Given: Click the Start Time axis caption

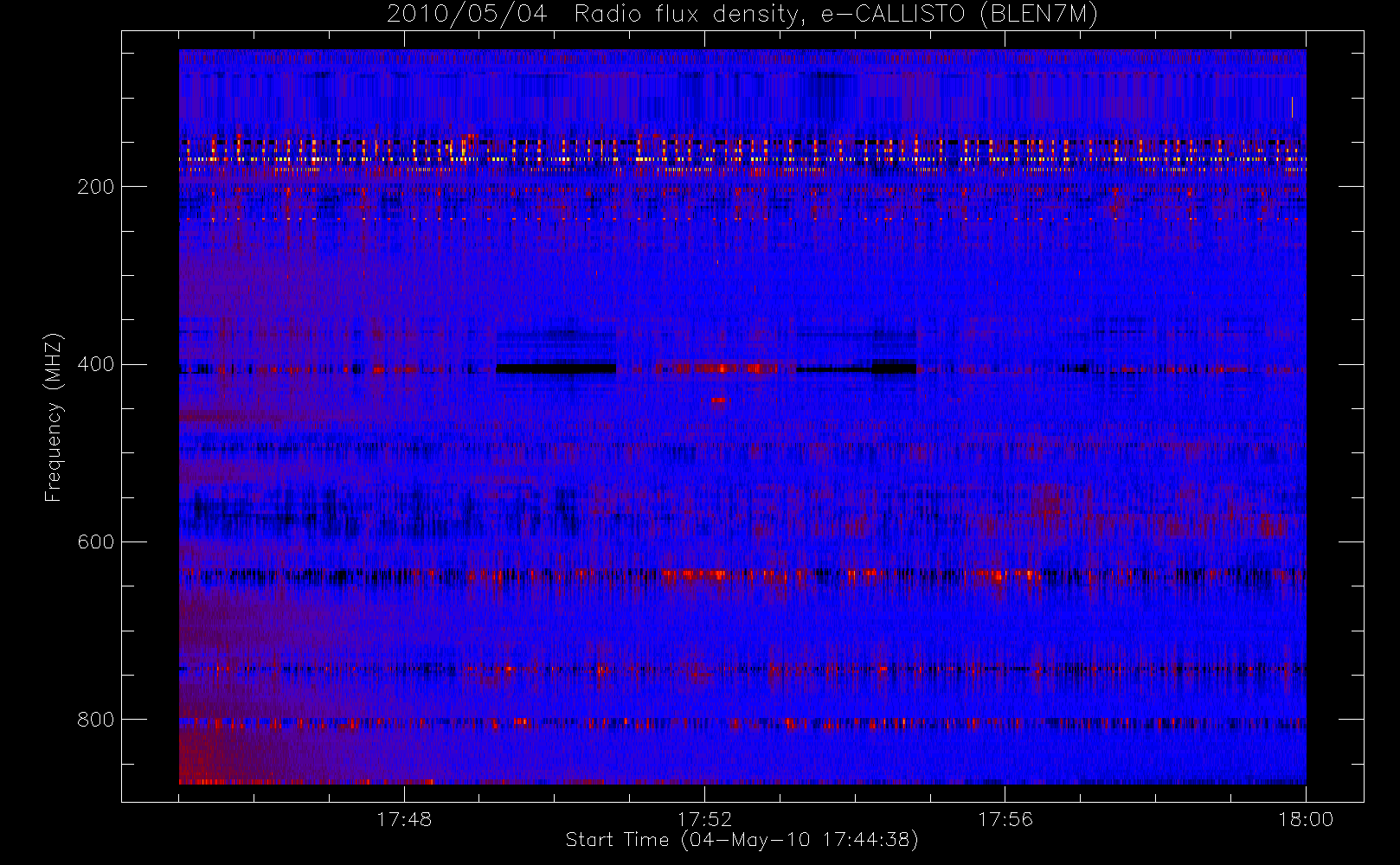Looking at the screenshot, I should tap(742, 840).
